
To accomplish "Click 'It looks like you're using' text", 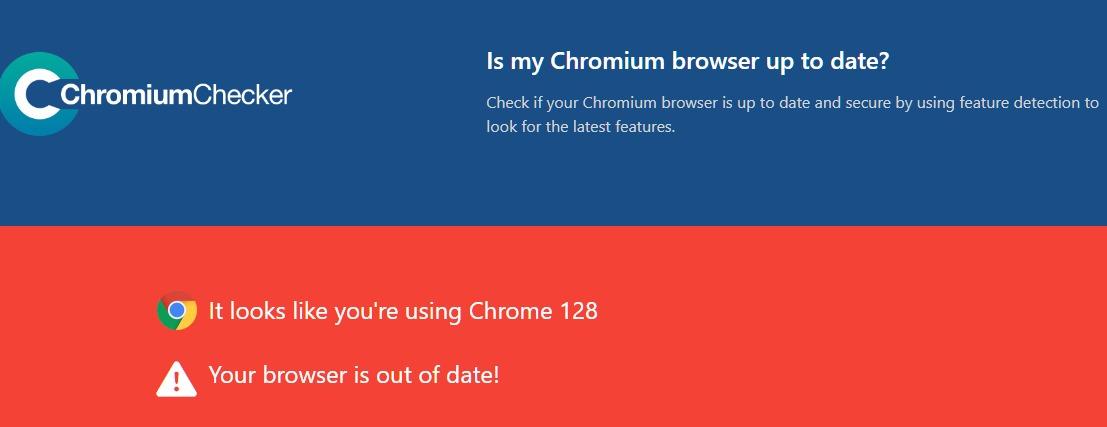I will pyautogui.click(x=335, y=311).
